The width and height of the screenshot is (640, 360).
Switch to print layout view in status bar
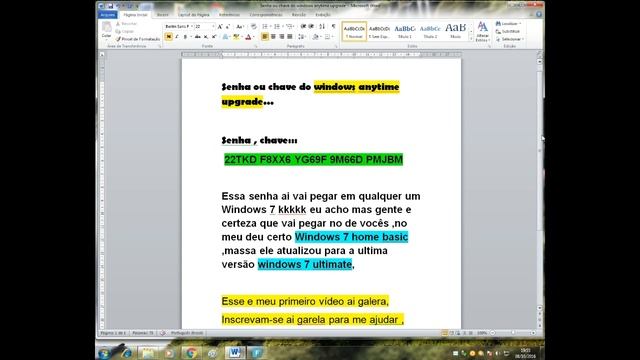click(444, 333)
